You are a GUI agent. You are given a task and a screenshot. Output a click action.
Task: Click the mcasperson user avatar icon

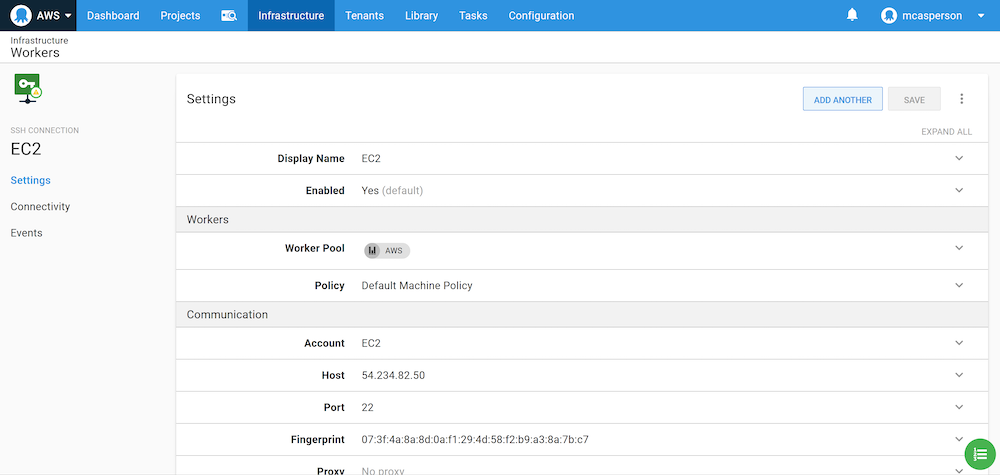pos(890,16)
